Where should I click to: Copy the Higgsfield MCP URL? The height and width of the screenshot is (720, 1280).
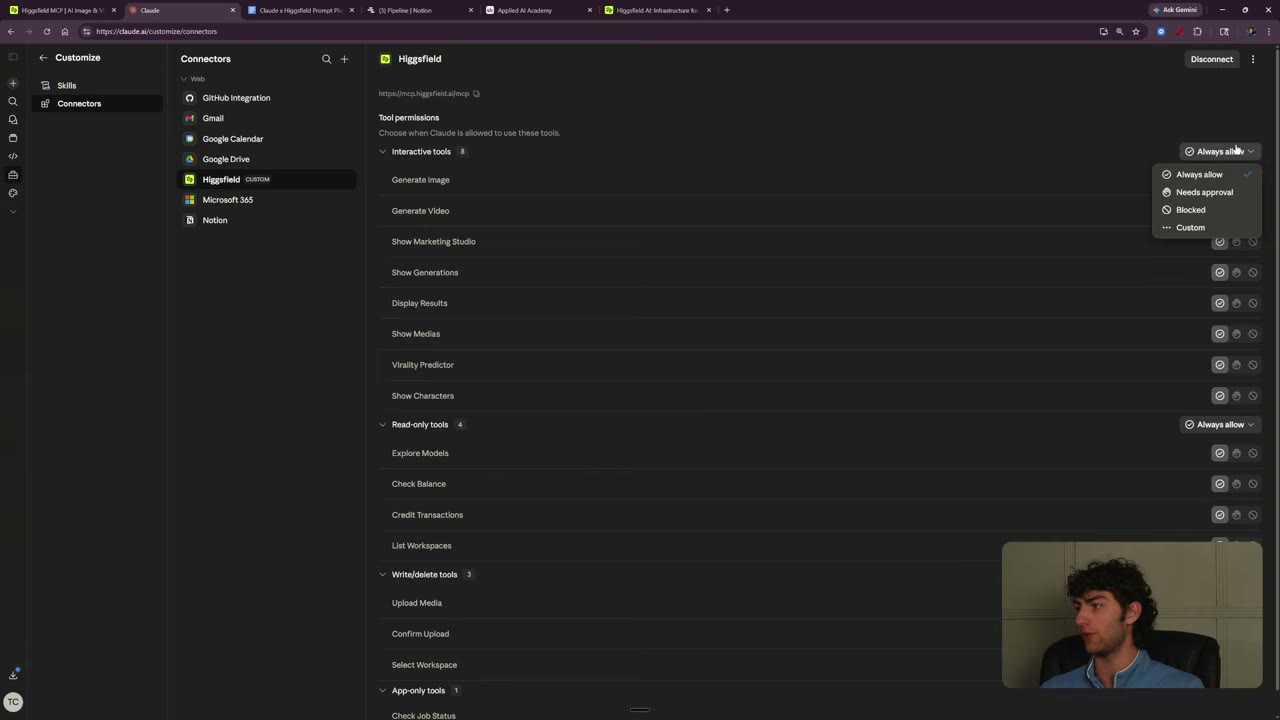pos(476,94)
